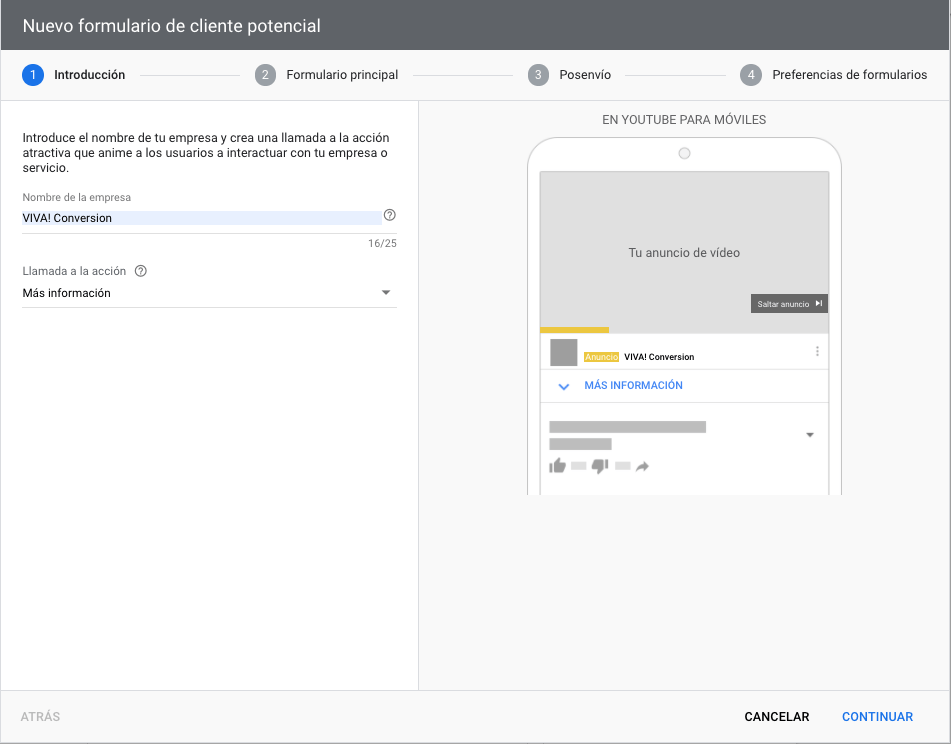This screenshot has width=951, height=744.
Task: Click the step 1 circle icon
Action: pos(33,75)
